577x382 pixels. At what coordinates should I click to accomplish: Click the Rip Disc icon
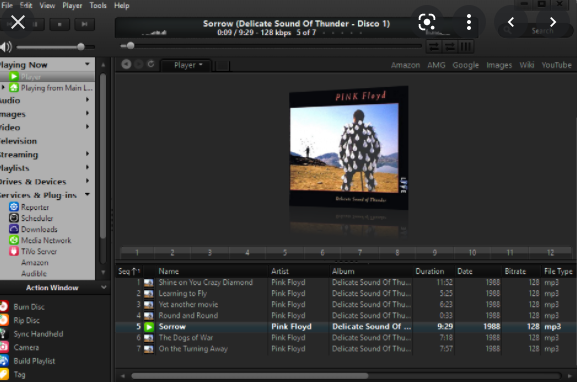point(4,320)
